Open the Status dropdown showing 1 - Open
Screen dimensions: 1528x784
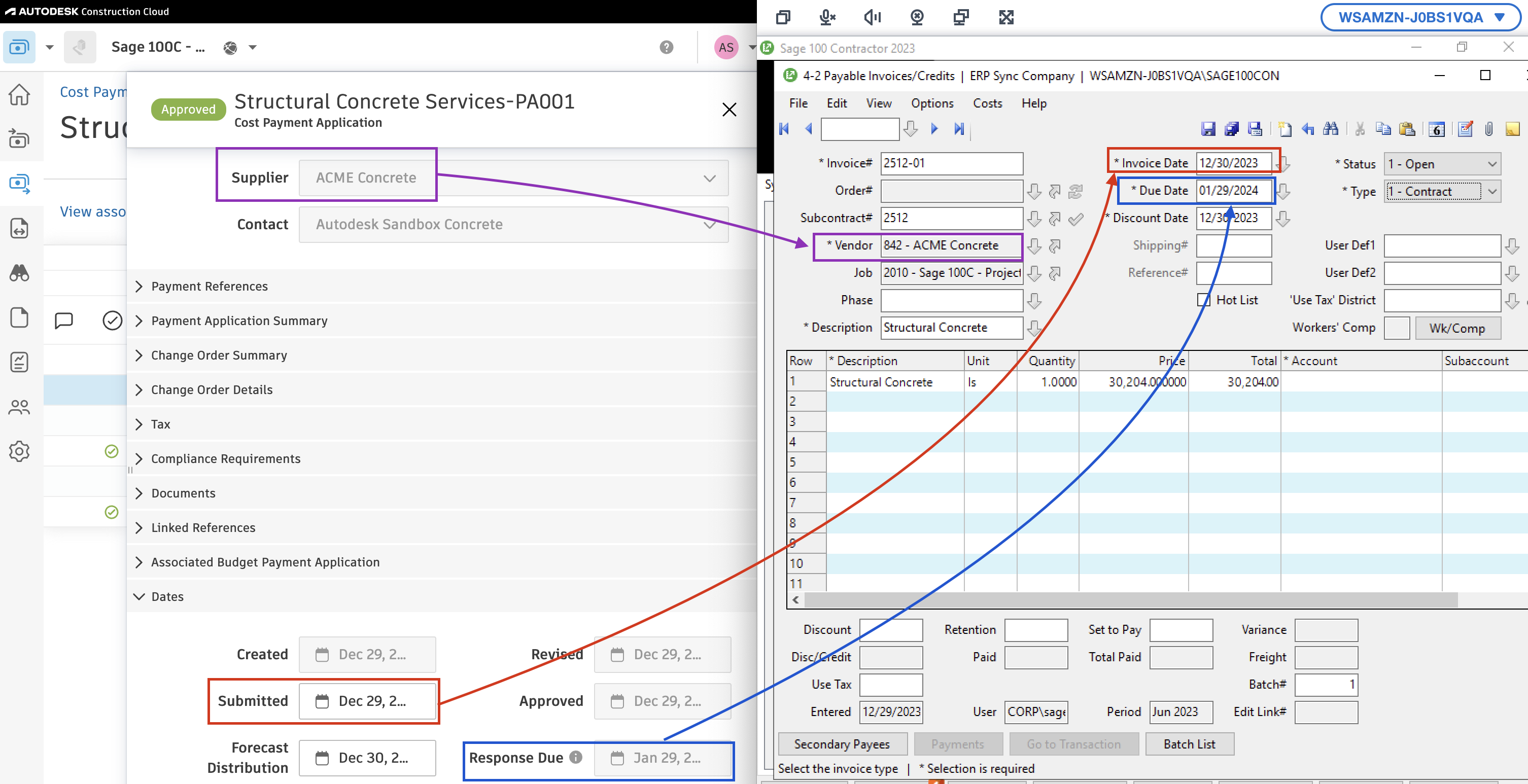point(1442,164)
